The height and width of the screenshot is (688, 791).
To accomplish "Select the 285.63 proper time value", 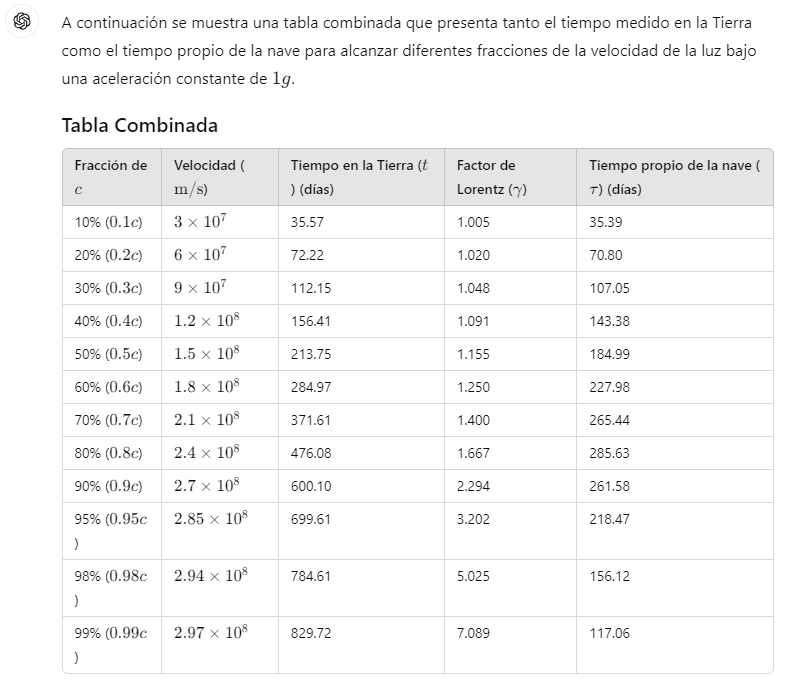I will coord(609,453).
